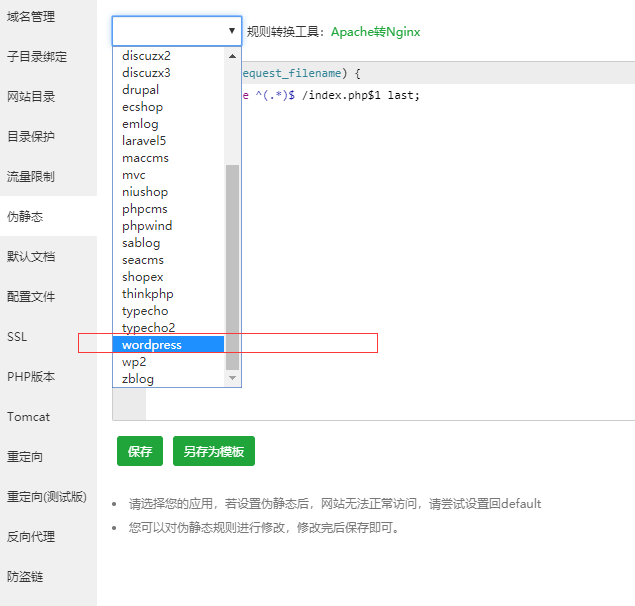Open the Tomcat tab
This screenshot has width=635, height=606.
pos(28,417)
